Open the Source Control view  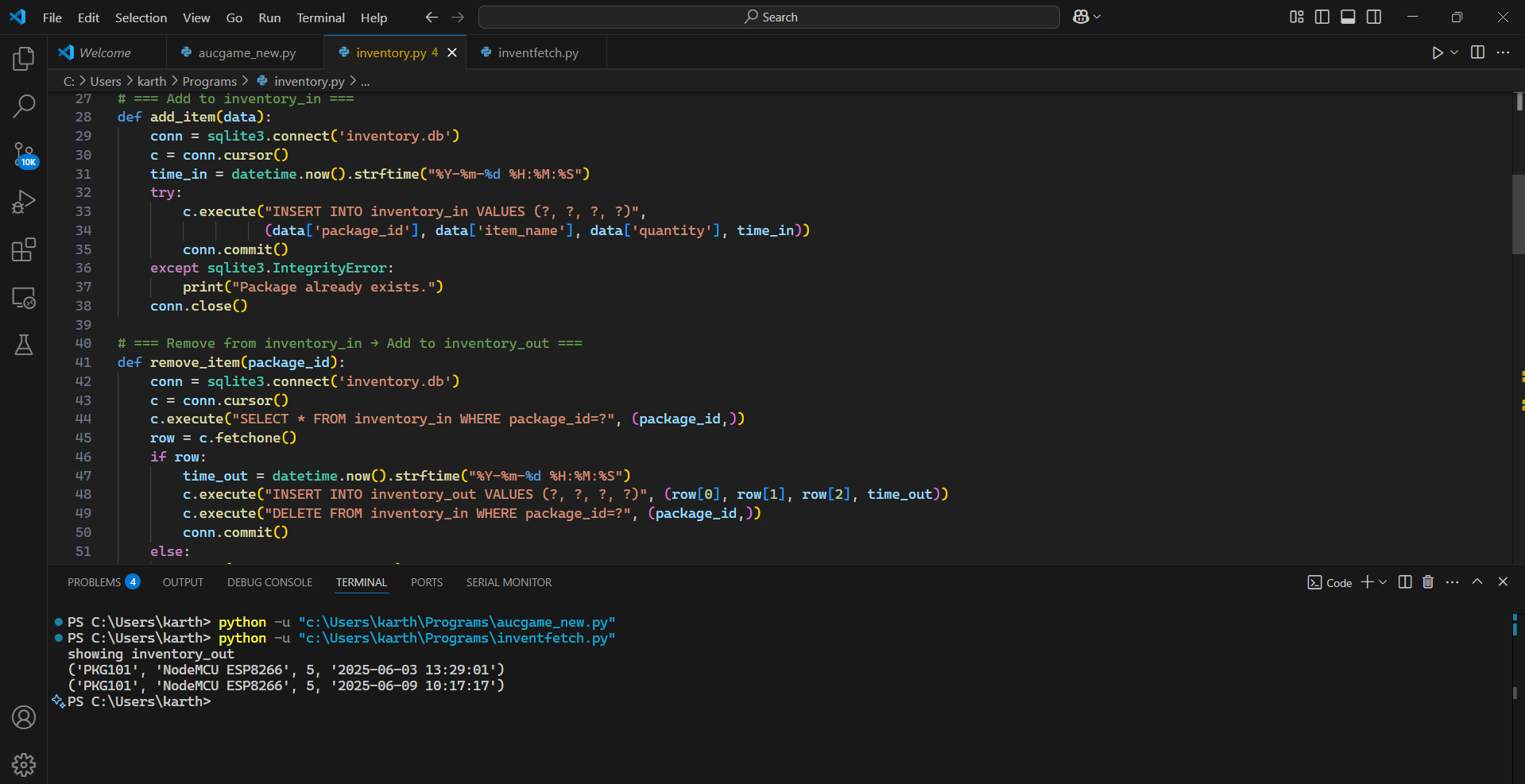[x=24, y=155]
